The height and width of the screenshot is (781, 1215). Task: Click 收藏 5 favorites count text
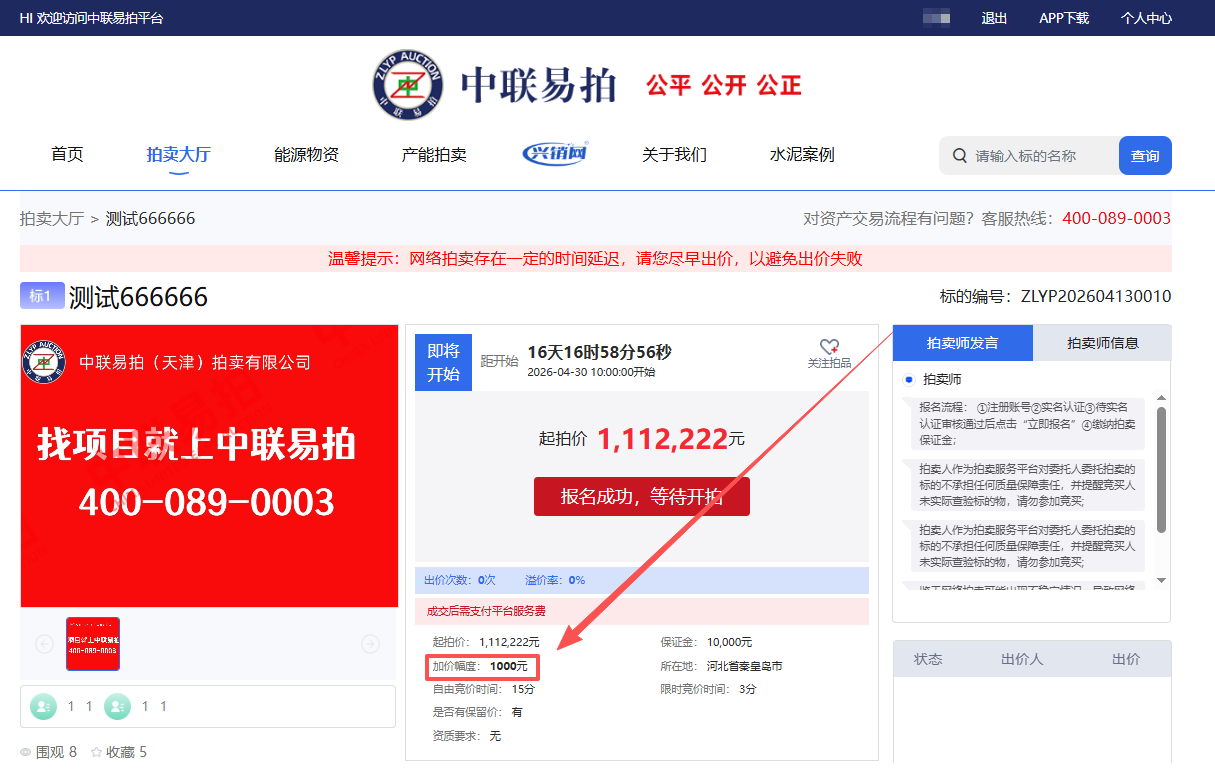[x=126, y=752]
